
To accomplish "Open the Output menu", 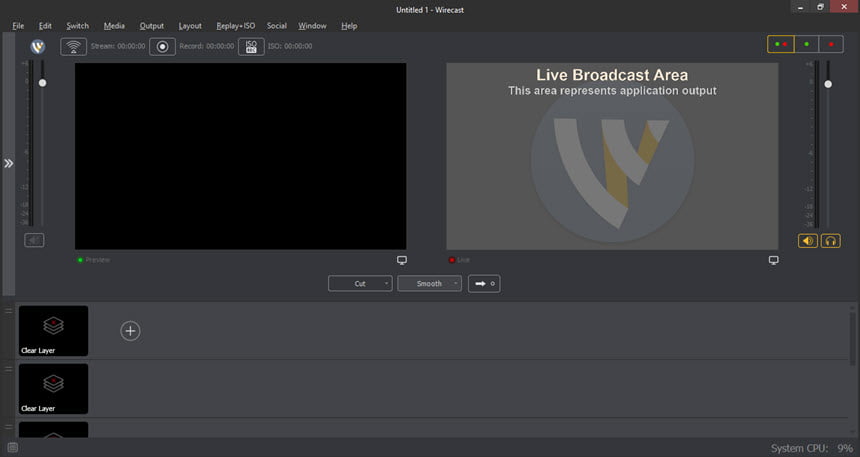I will click(151, 26).
